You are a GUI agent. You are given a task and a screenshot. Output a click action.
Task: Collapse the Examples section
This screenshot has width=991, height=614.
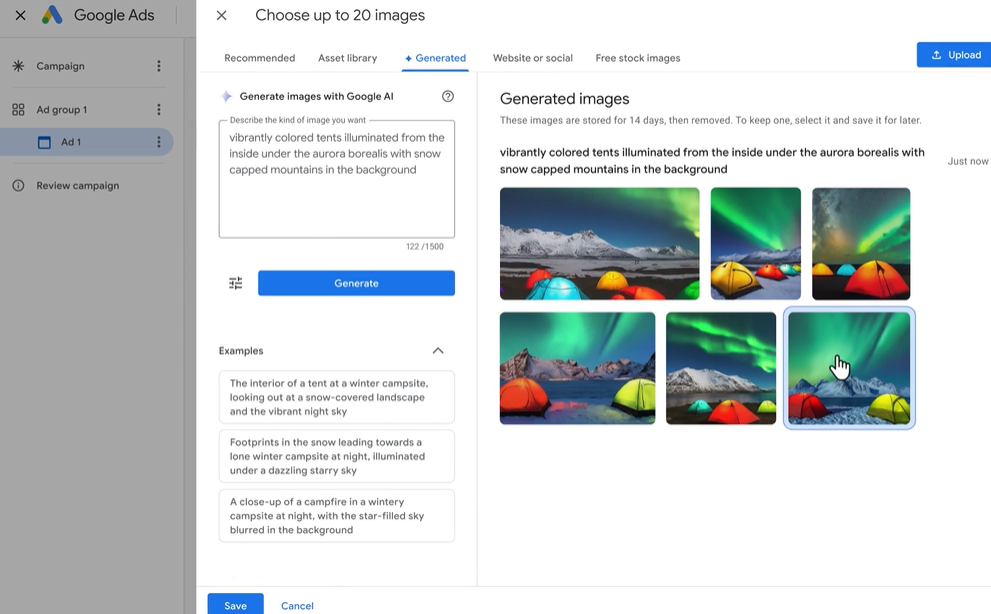437,351
